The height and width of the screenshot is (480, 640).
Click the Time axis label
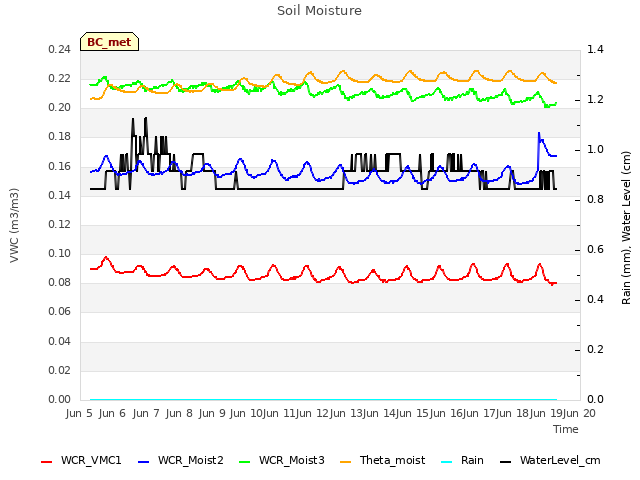coord(566,429)
